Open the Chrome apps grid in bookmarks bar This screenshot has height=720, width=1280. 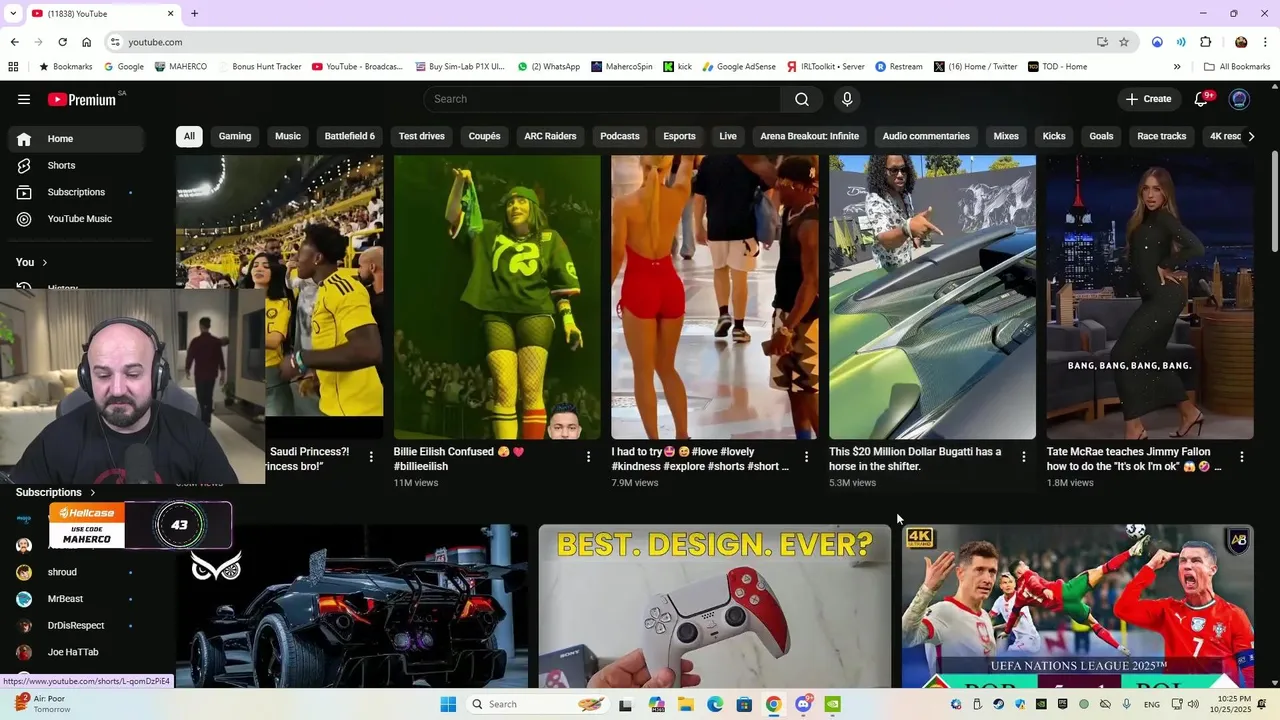point(13,67)
